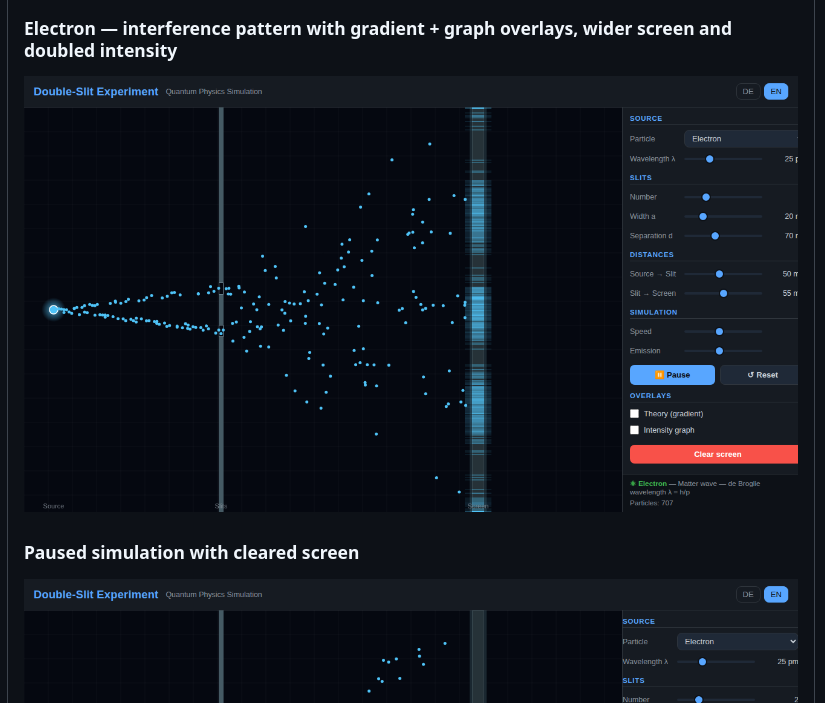Switch to DE in the paused simulation panel
This screenshot has width=825, height=703.
(x=748, y=595)
